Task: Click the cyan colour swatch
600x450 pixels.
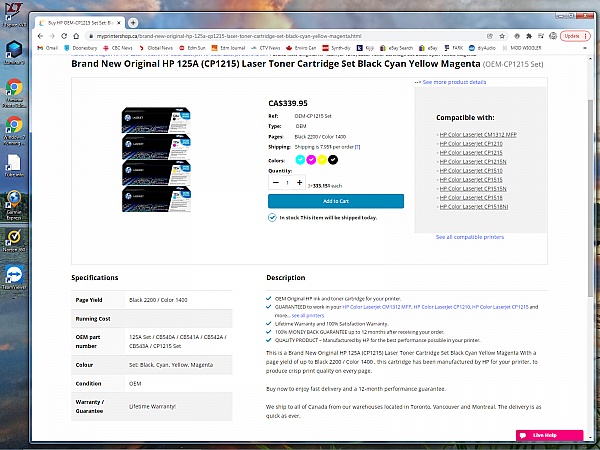Action: (300, 160)
